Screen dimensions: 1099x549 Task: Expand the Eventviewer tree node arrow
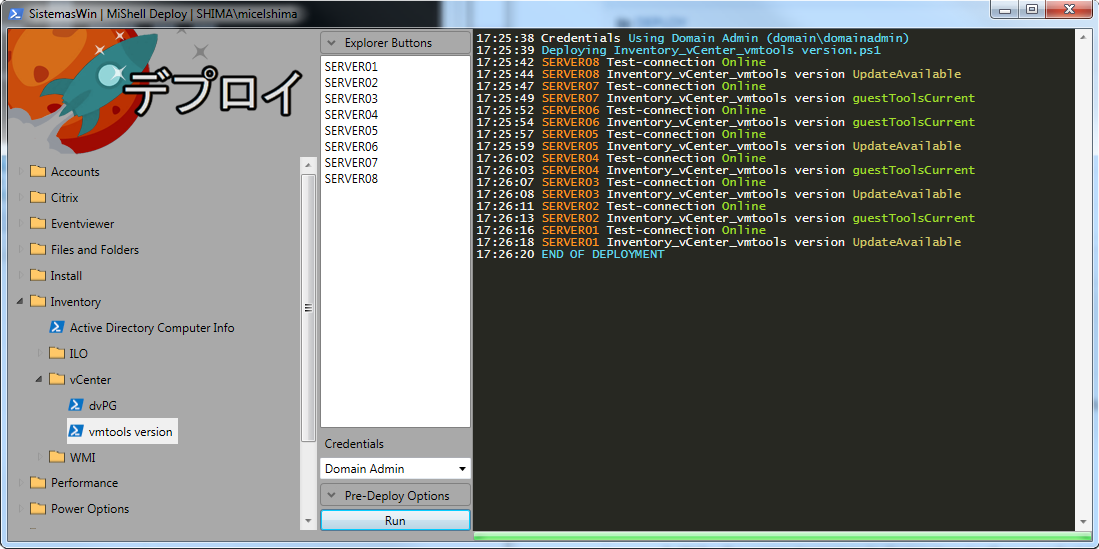click(20, 224)
